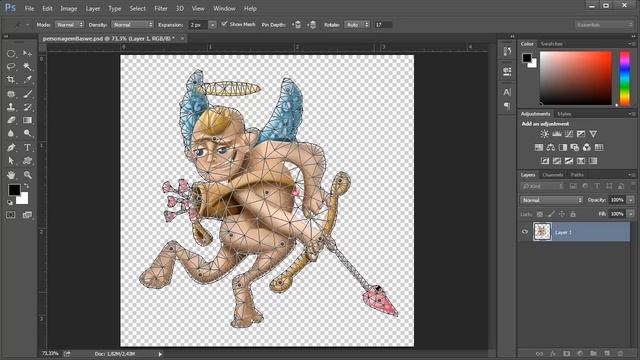Viewport: 640px width, 360px height.
Task: Select the Crop tool
Action: click(11, 80)
